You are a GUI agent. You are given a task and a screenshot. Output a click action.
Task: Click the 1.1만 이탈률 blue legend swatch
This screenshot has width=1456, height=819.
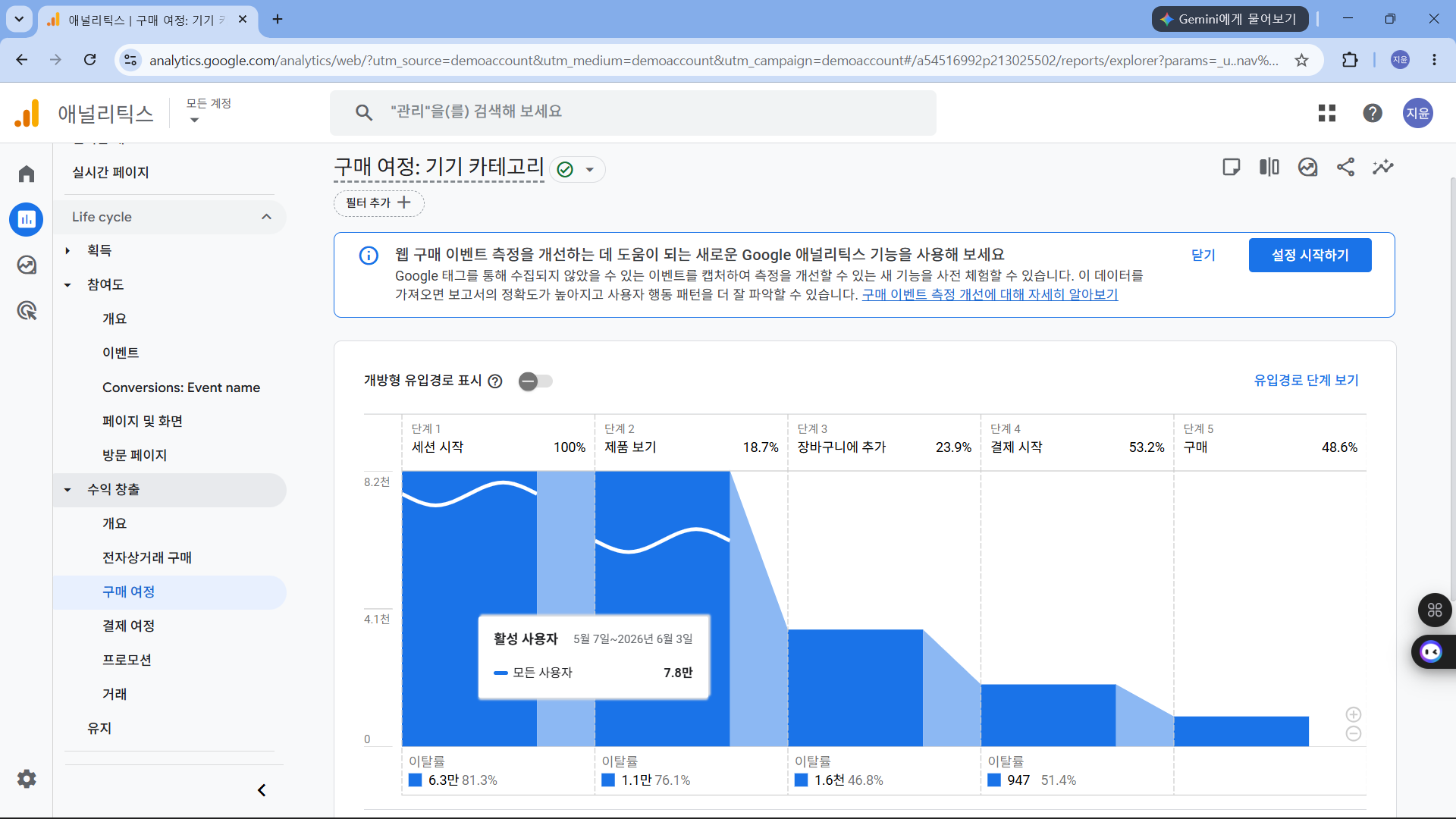pos(608,780)
